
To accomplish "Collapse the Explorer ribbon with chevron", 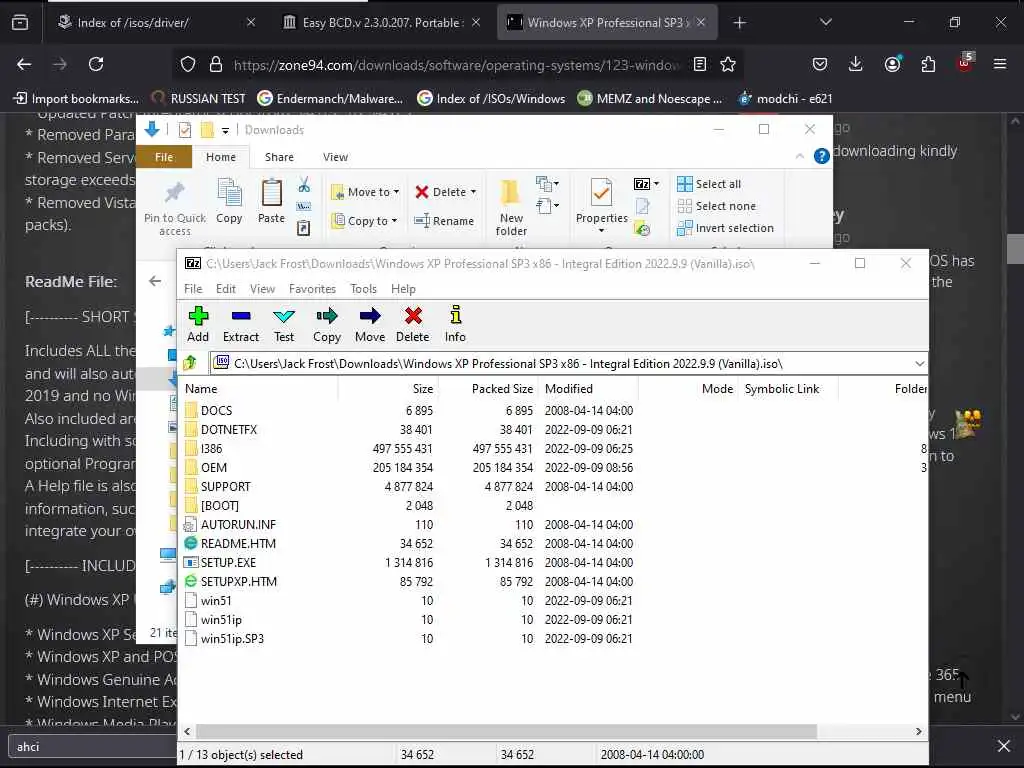I will [x=799, y=156].
